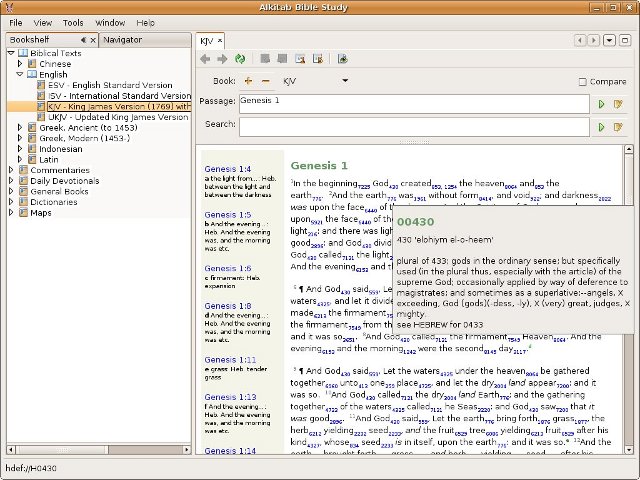Image resolution: width=640 pixels, height=480 pixels.
Task: Click the forward arrow in KJV toolbar
Action: pos(222,59)
